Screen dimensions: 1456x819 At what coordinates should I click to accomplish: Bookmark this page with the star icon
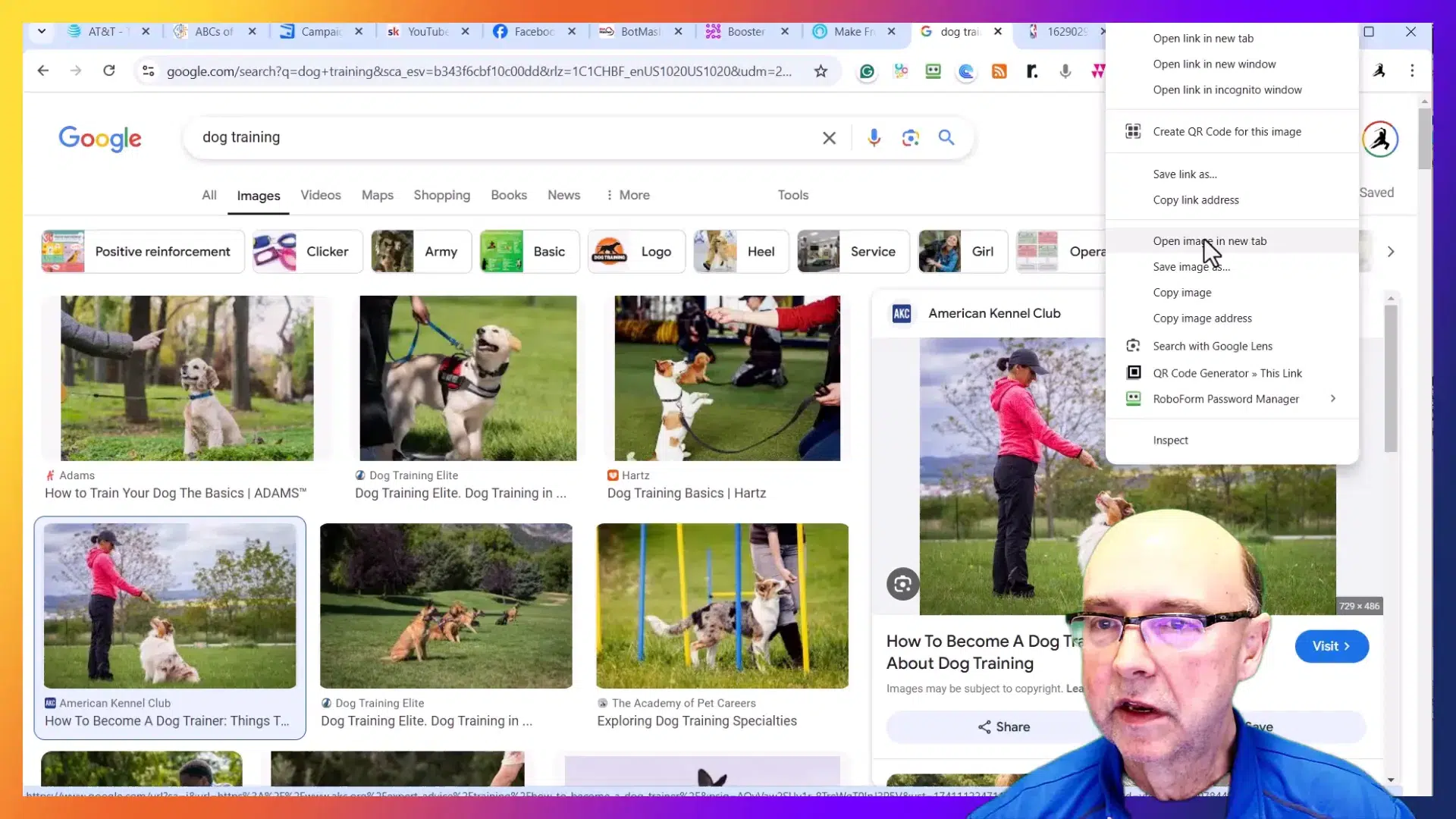click(821, 71)
